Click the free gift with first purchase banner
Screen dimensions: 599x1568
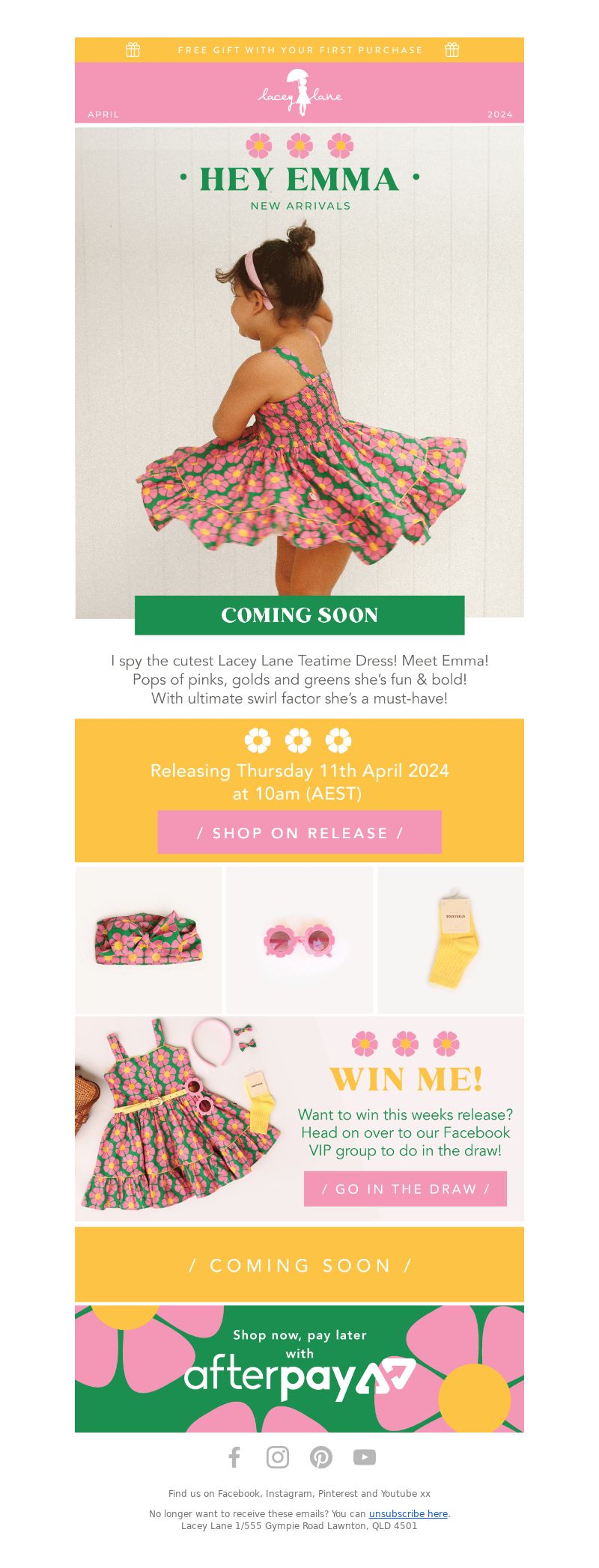tap(299, 50)
